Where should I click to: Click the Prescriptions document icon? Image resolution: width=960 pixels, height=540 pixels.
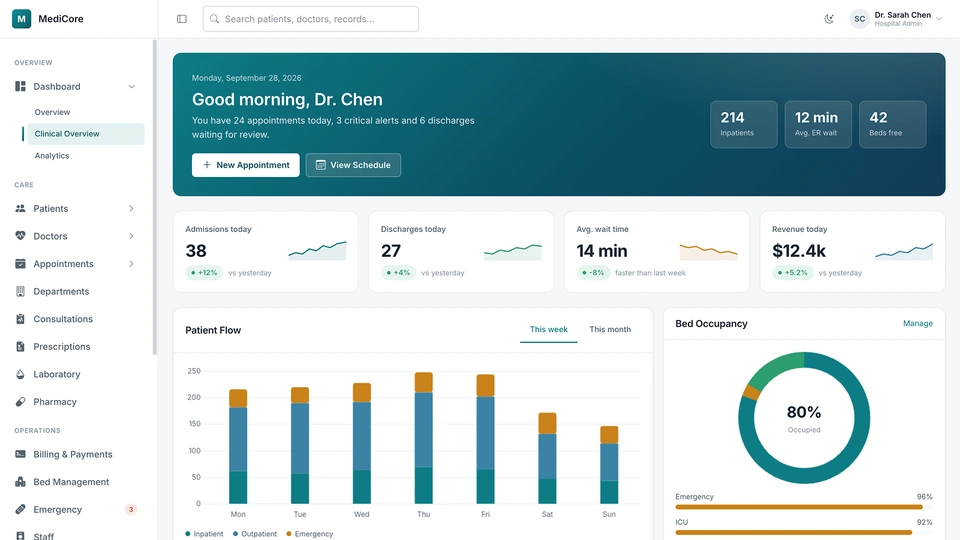20,347
